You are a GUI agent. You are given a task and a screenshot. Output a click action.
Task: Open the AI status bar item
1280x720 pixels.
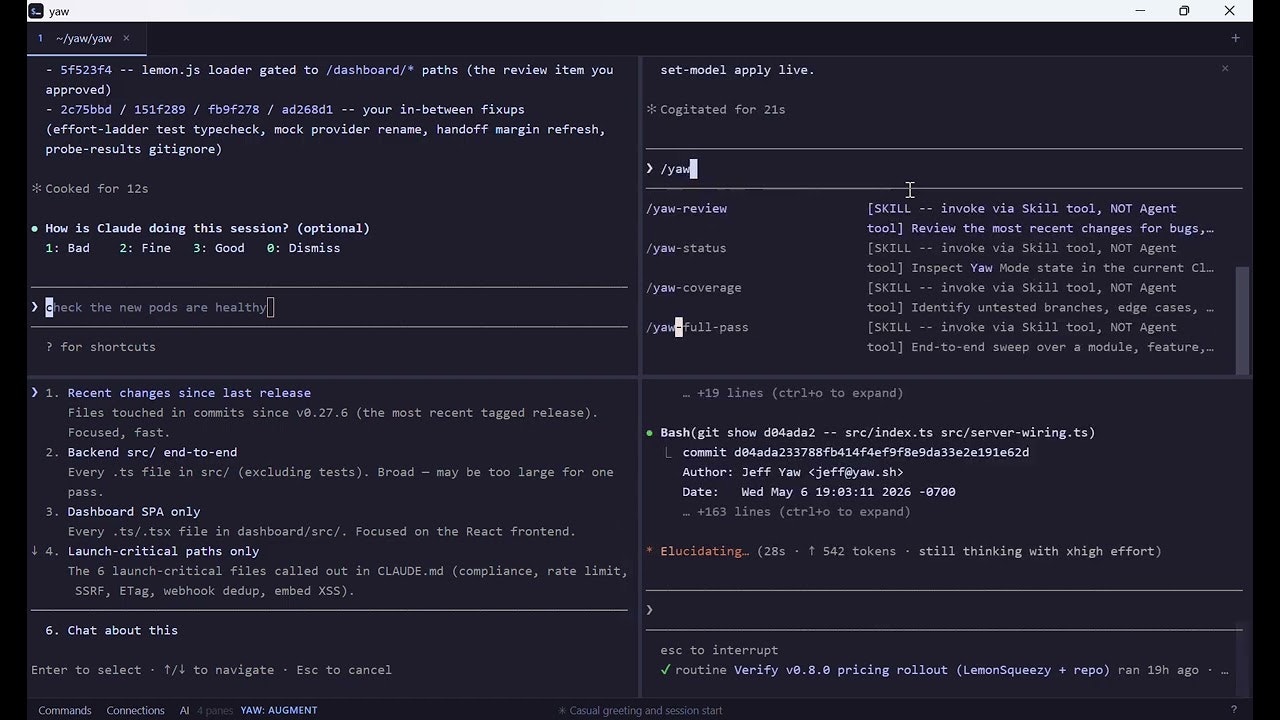click(184, 710)
